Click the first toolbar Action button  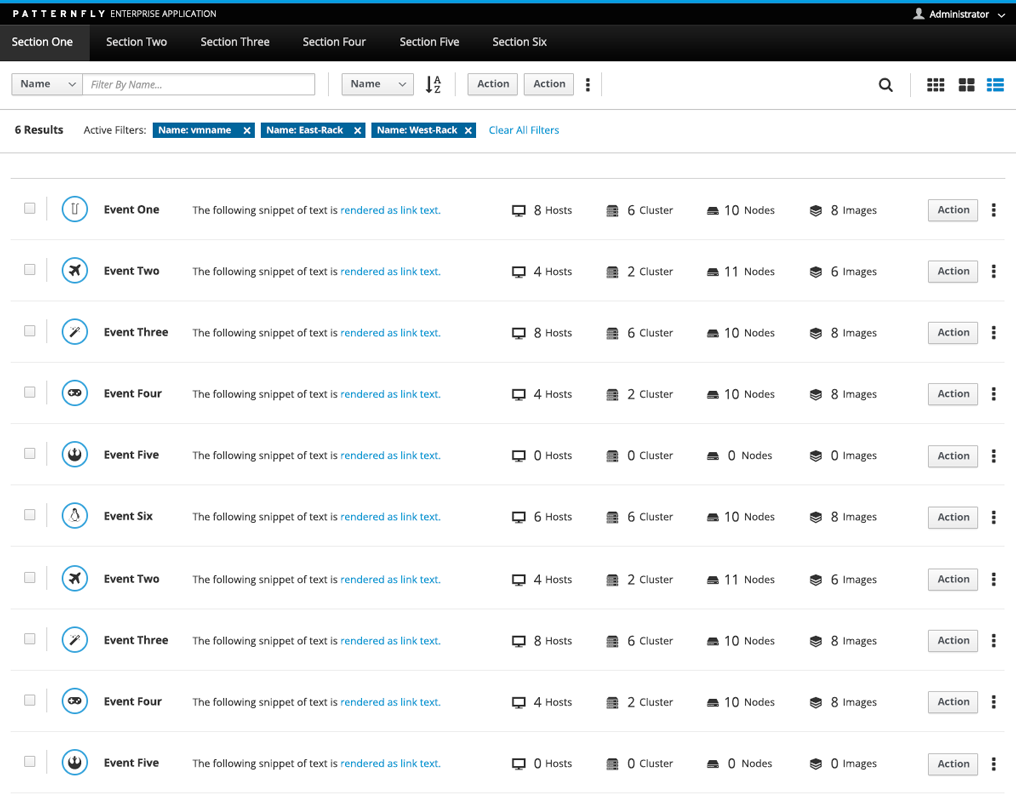[492, 84]
